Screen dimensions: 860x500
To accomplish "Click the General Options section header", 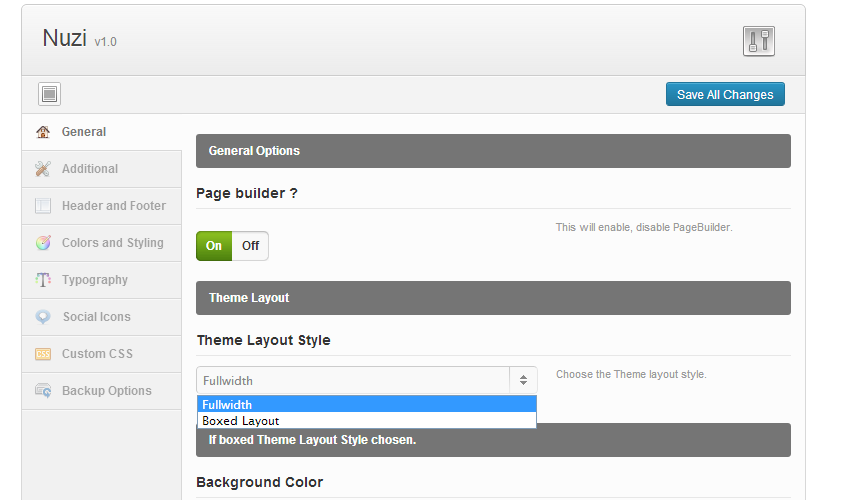I will 493,151.
